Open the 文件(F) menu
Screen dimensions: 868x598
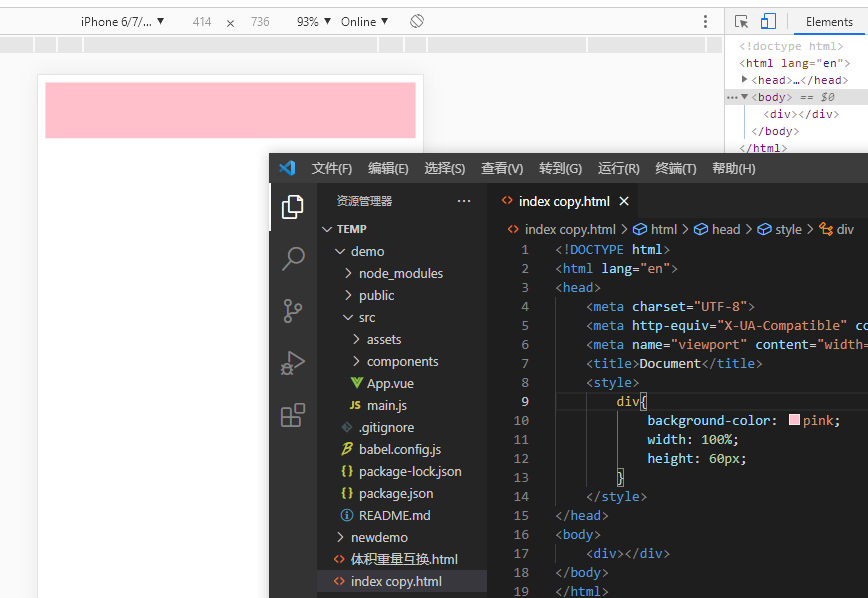332,168
